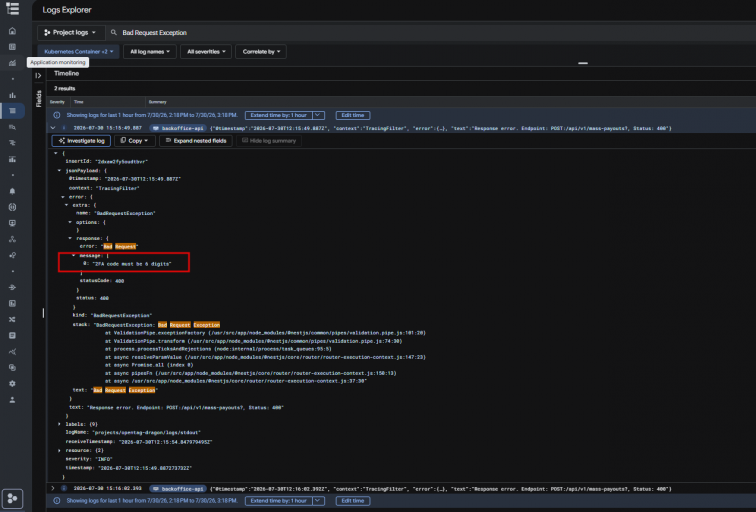
Task: Click the vertical Fields panel label
Action: 39,99
